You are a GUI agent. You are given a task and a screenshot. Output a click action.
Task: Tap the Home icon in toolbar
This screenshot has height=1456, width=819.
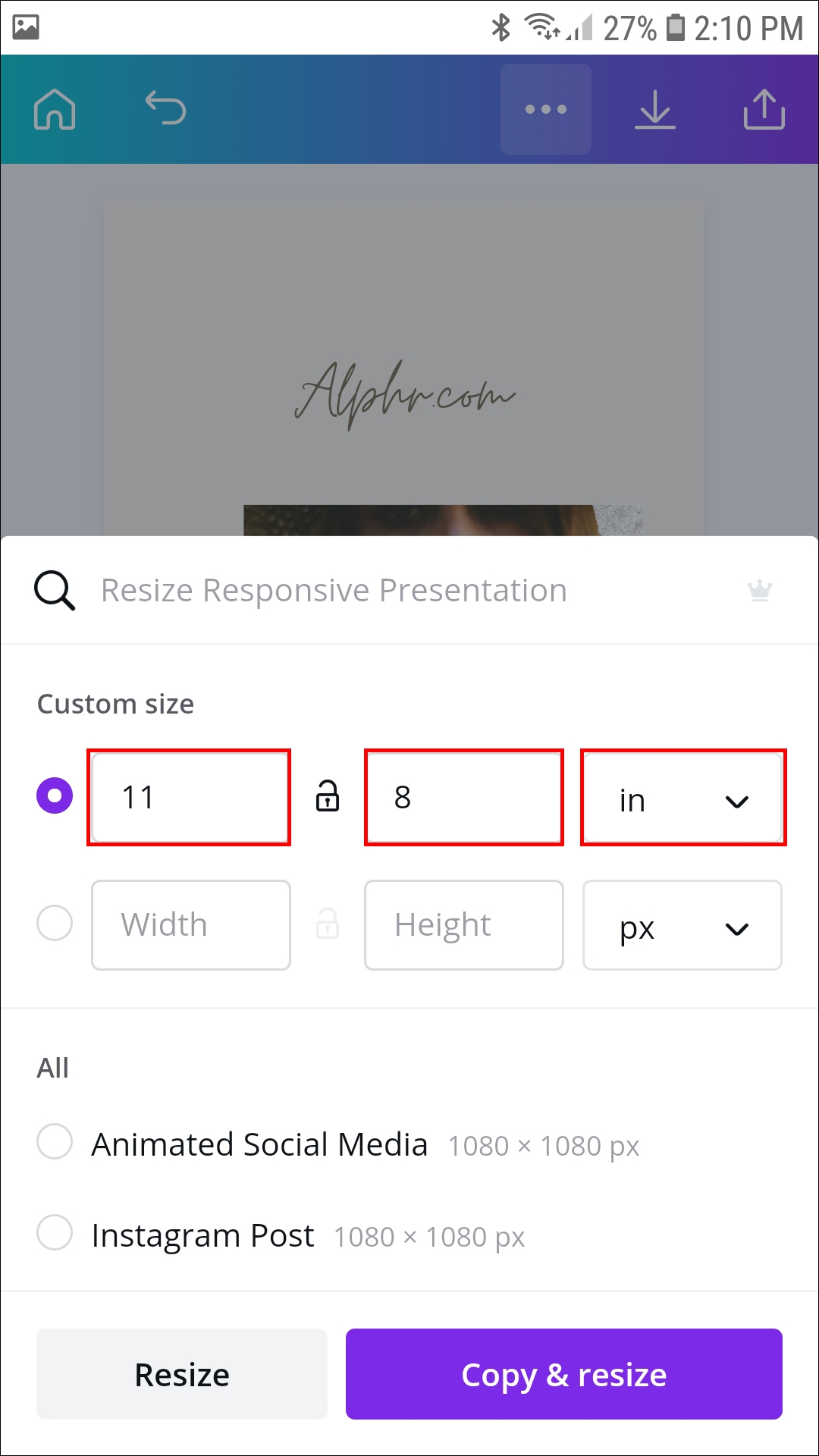click(x=55, y=109)
